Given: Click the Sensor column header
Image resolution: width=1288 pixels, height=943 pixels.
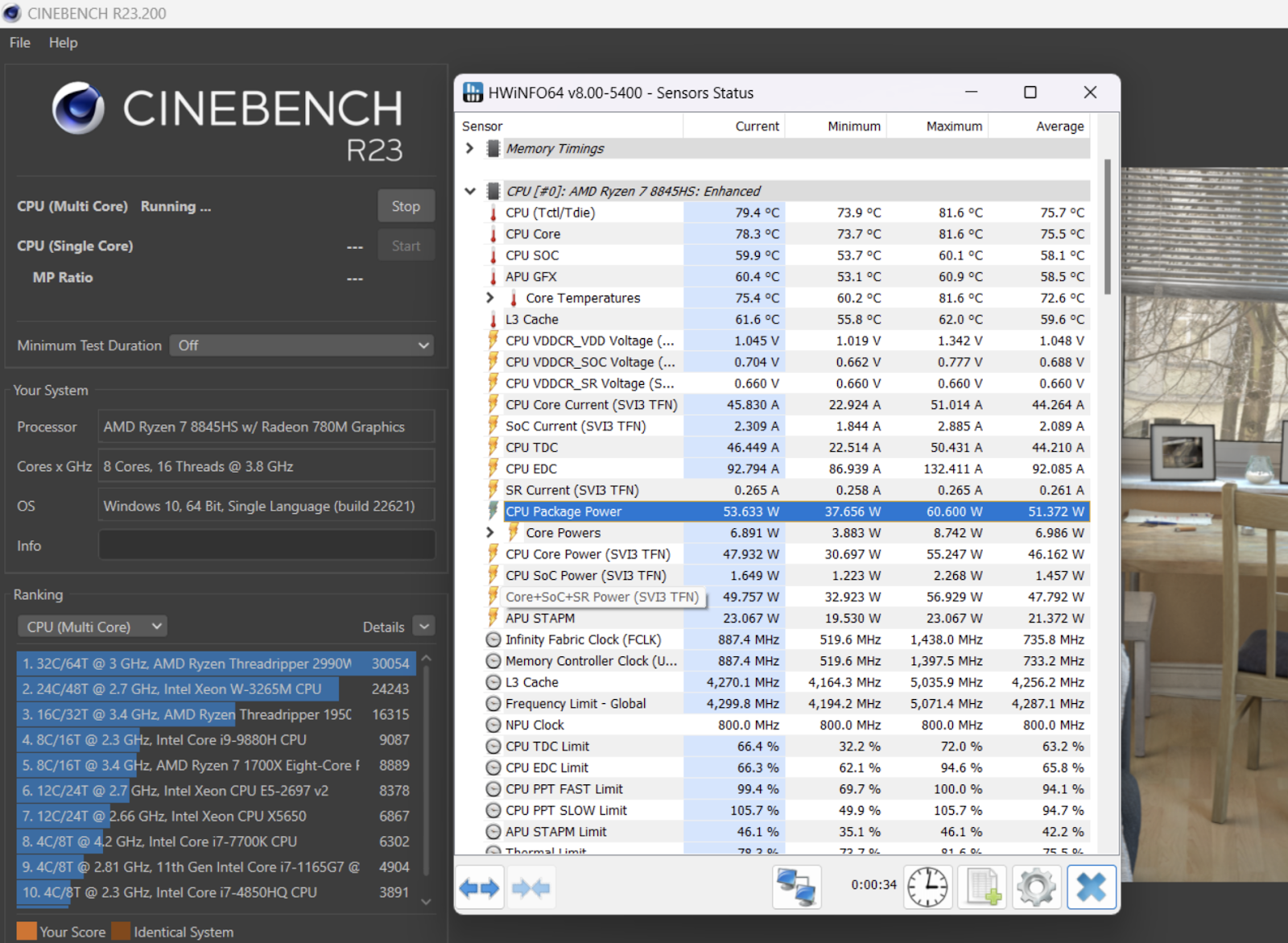Looking at the screenshot, I should [x=570, y=126].
